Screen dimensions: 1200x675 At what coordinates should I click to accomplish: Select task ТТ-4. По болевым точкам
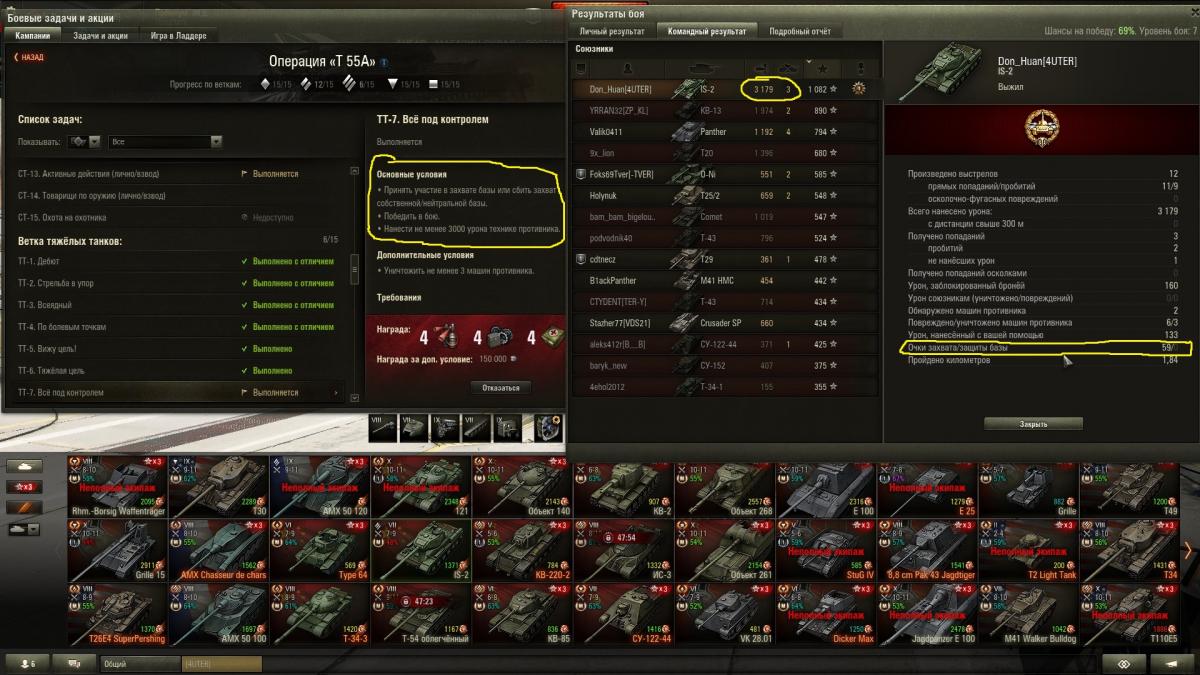pyautogui.click(x=180, y=327)
